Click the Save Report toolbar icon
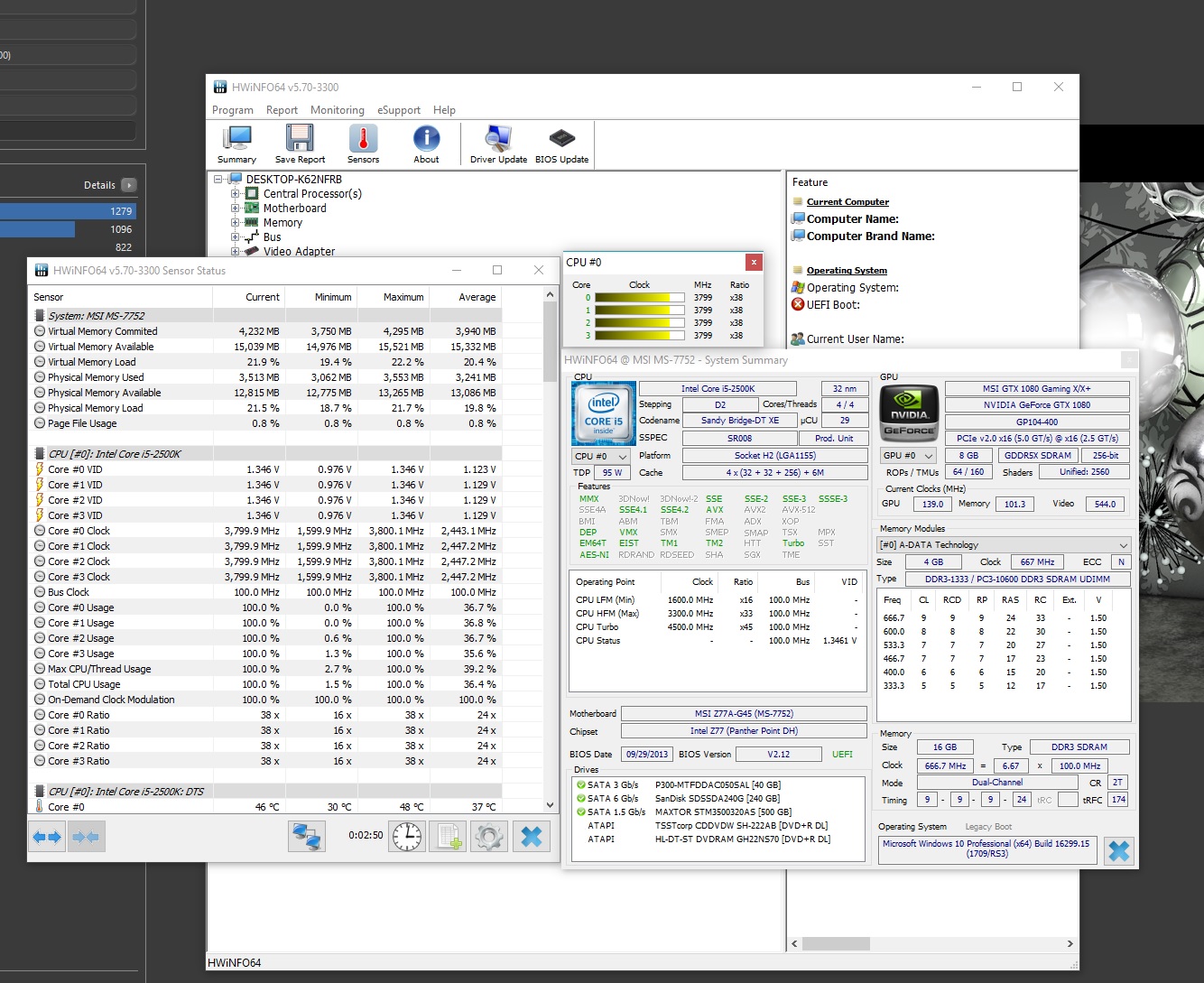 click(300, 144)
